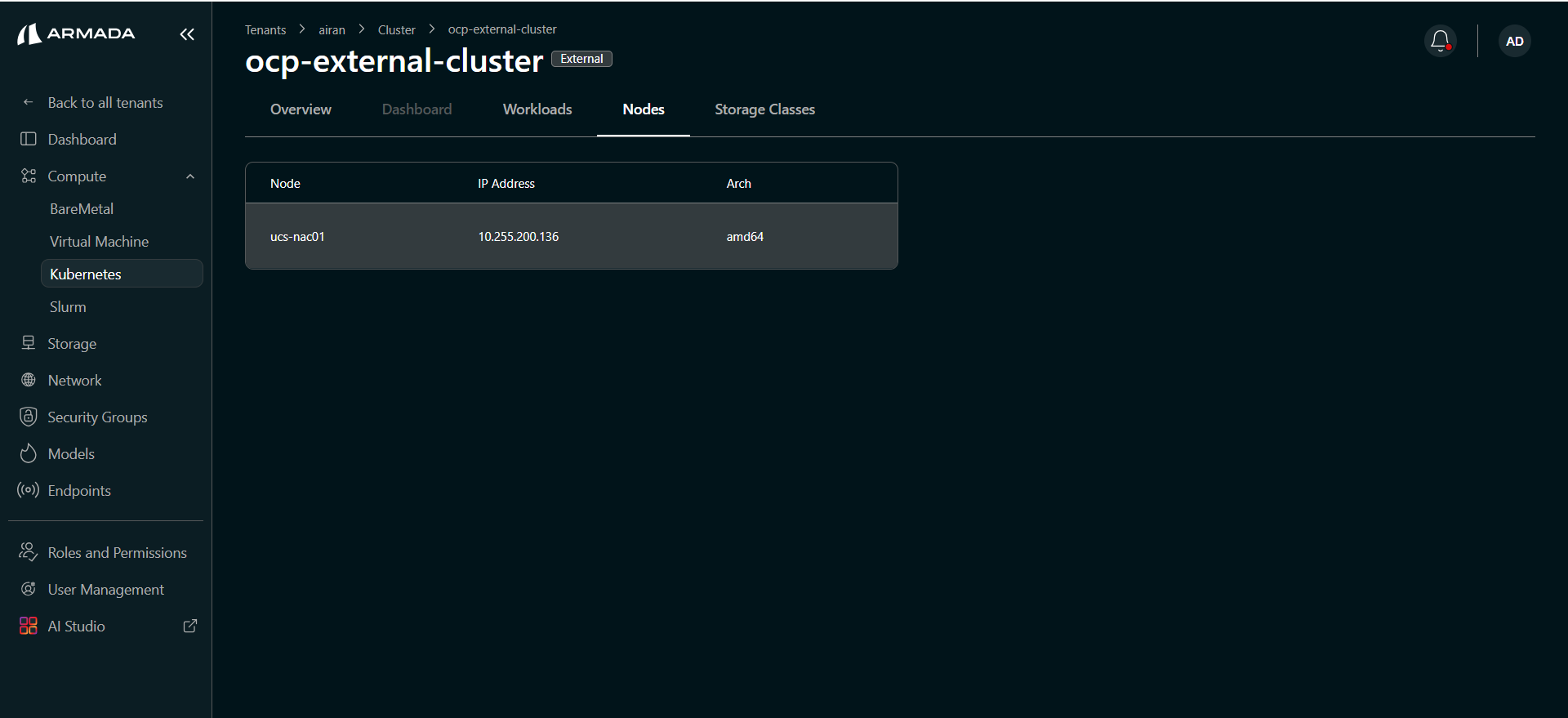Open the Workloads tab
1568x718 pixels.
[x=537, y=109]
